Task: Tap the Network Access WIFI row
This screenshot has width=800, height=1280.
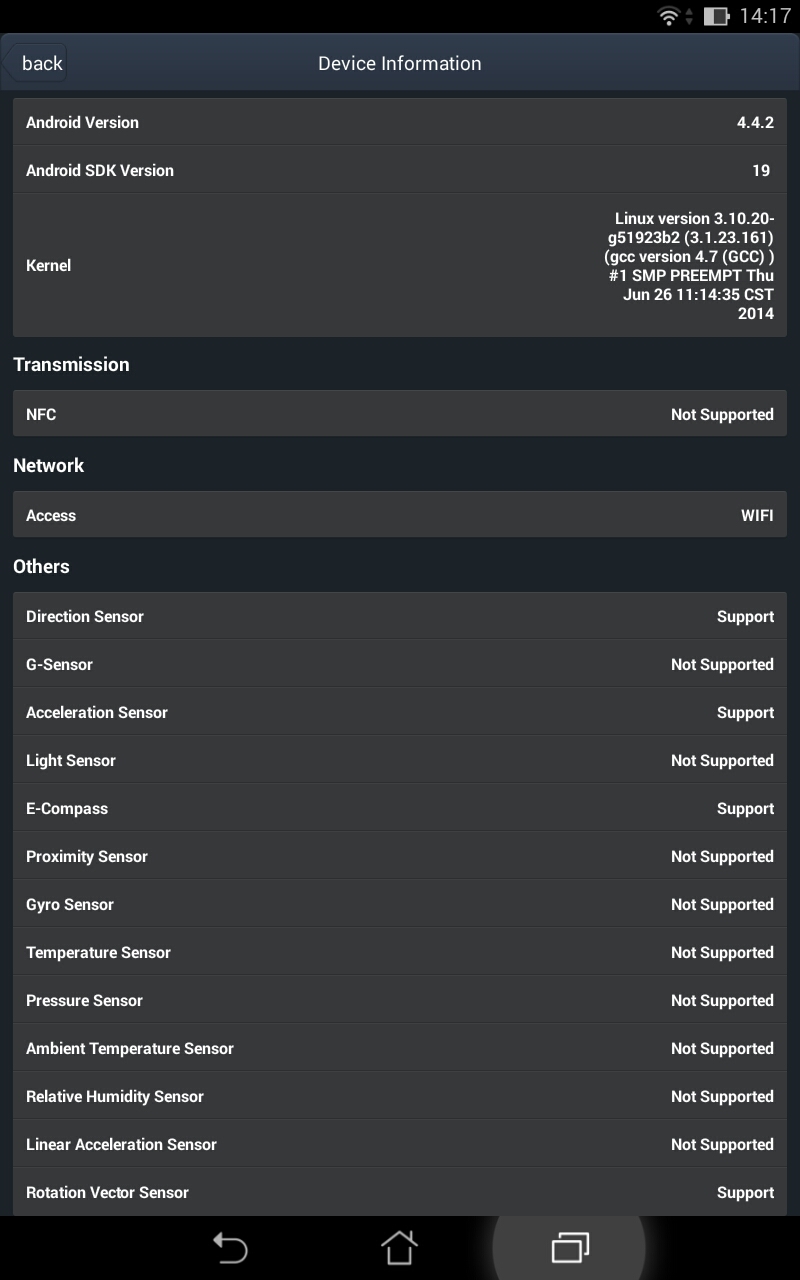Action: pos(400,515)
